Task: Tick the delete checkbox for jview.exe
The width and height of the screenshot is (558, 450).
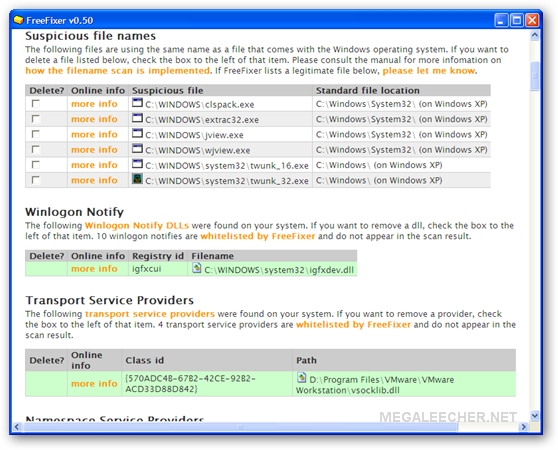Action: pos(36,134)
